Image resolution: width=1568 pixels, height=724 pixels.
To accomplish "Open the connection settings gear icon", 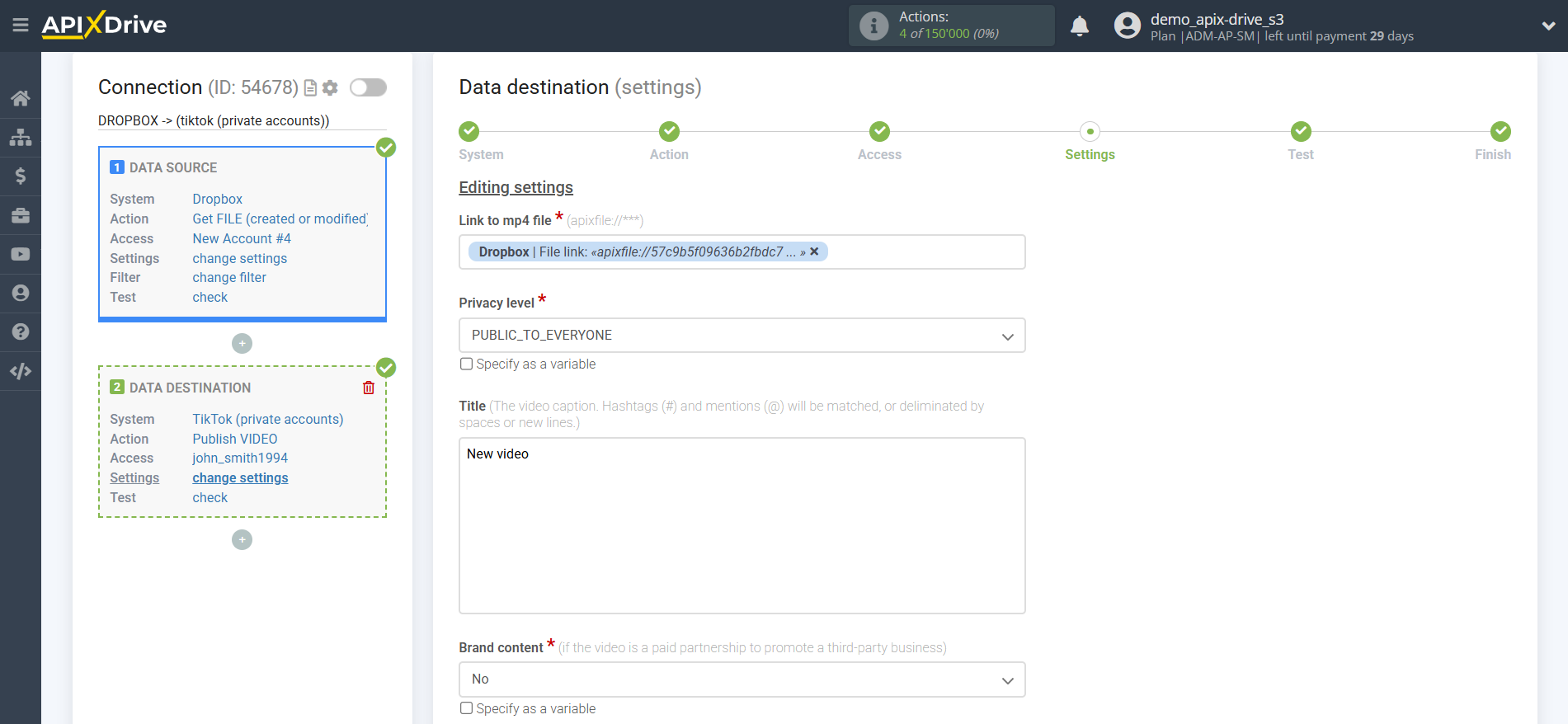I will [331, 87].
